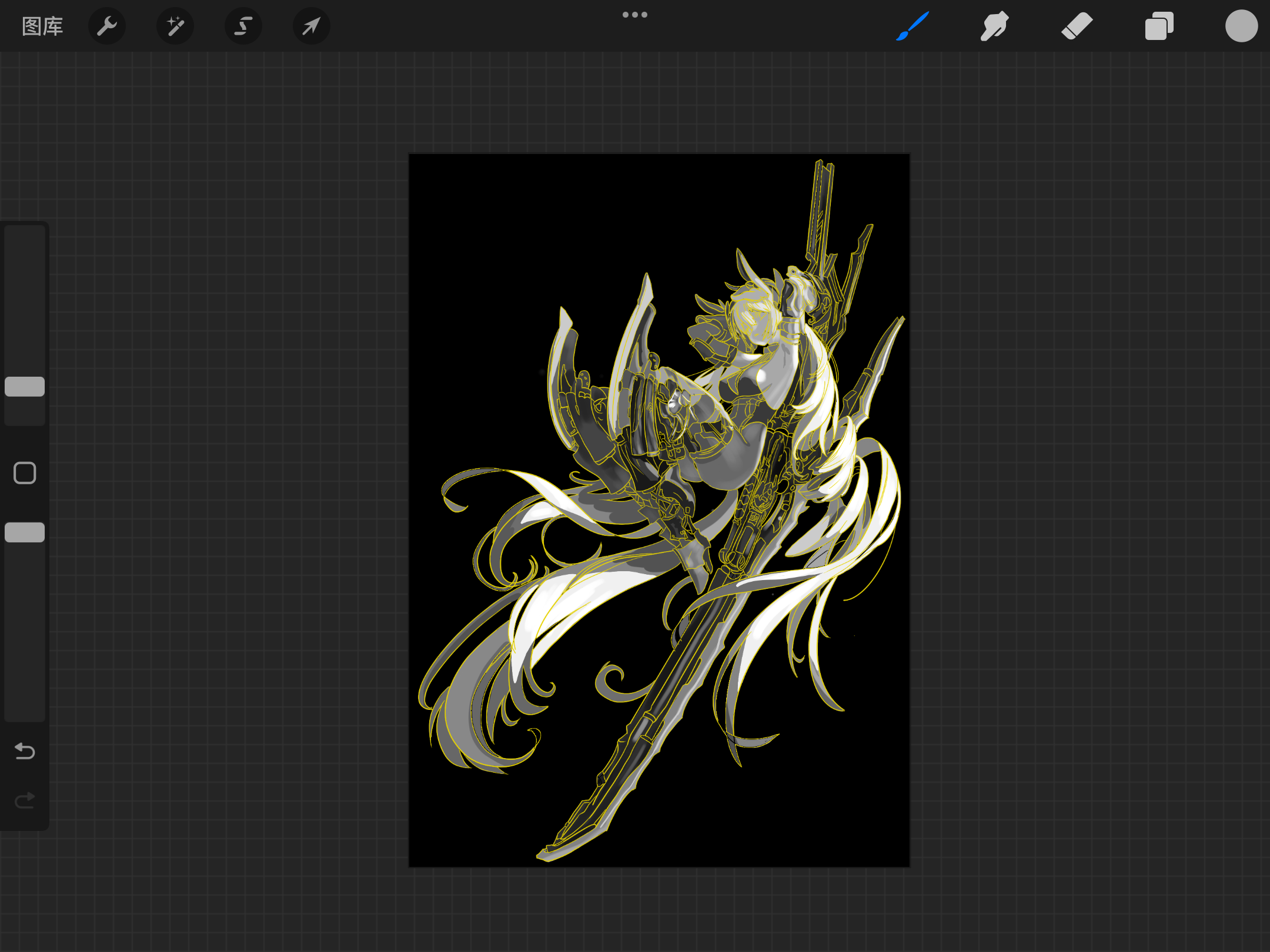
Task: Tap the square modify button on sidebar
Action: tap(25, 473)
